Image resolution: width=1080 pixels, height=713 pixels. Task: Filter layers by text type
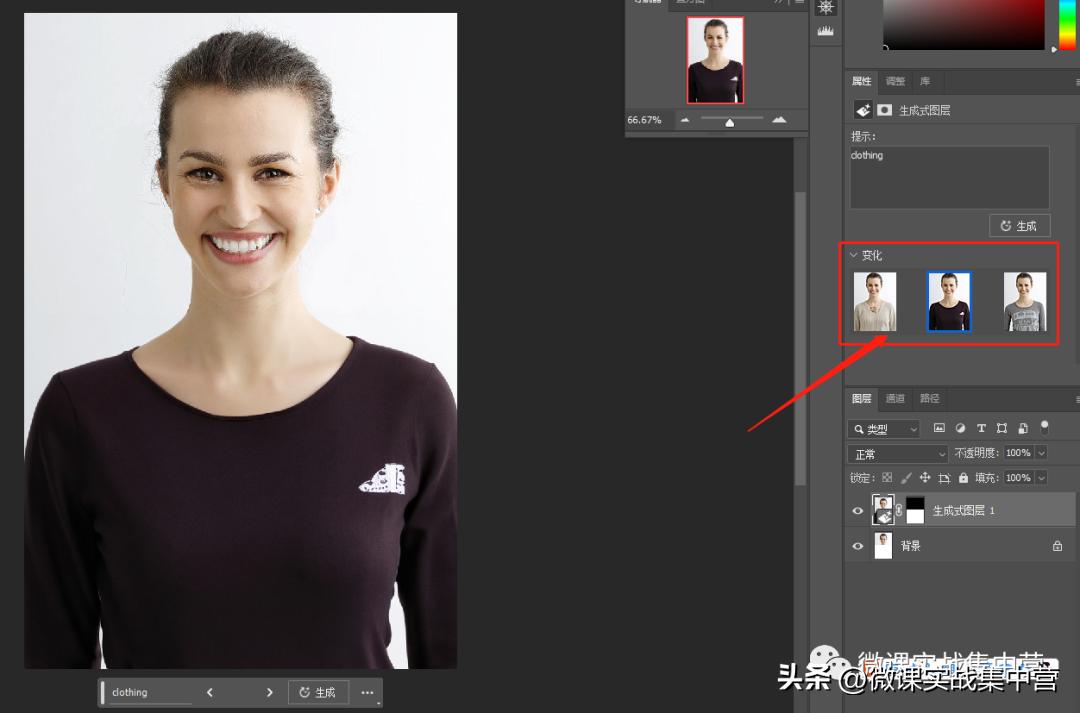981,428
